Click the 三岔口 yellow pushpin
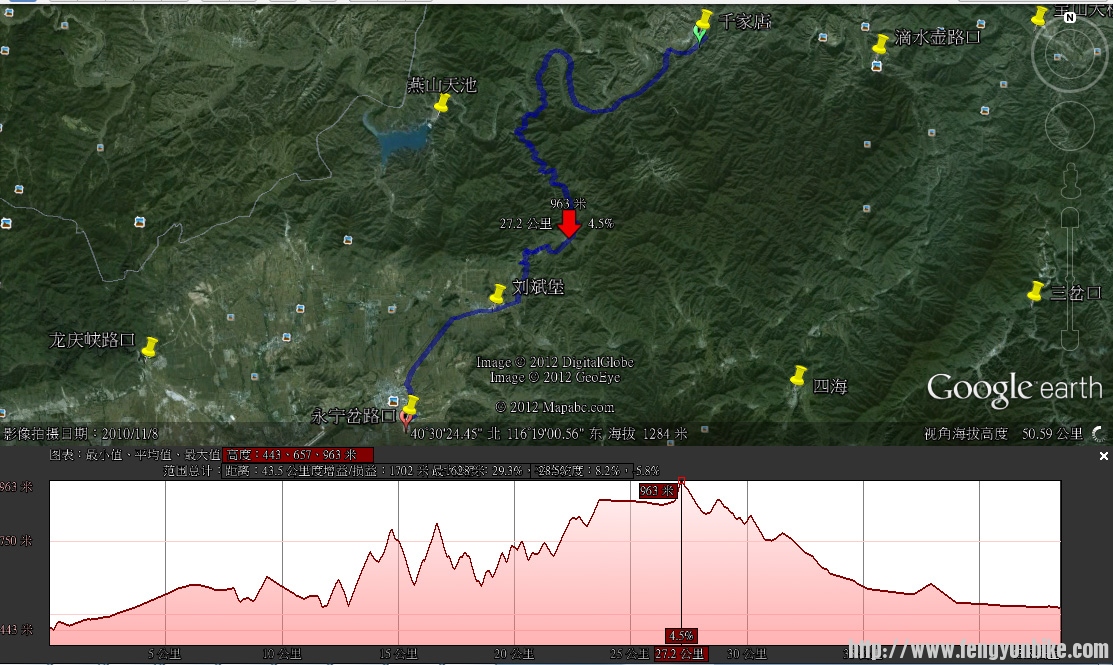 (1036, 291)
